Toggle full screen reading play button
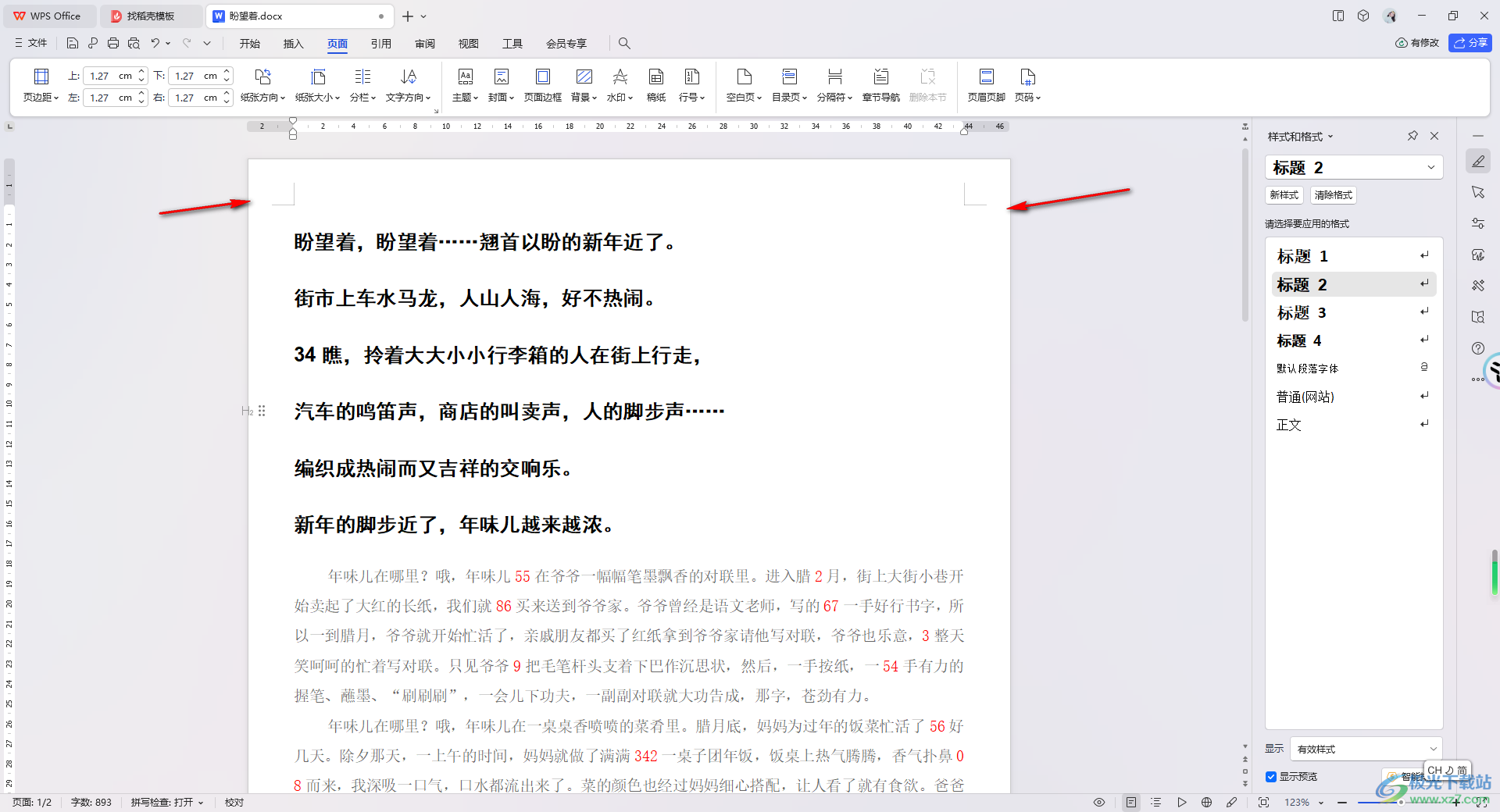Image resolution: width=1500 pixels, height=812 pixels. 1182,802
